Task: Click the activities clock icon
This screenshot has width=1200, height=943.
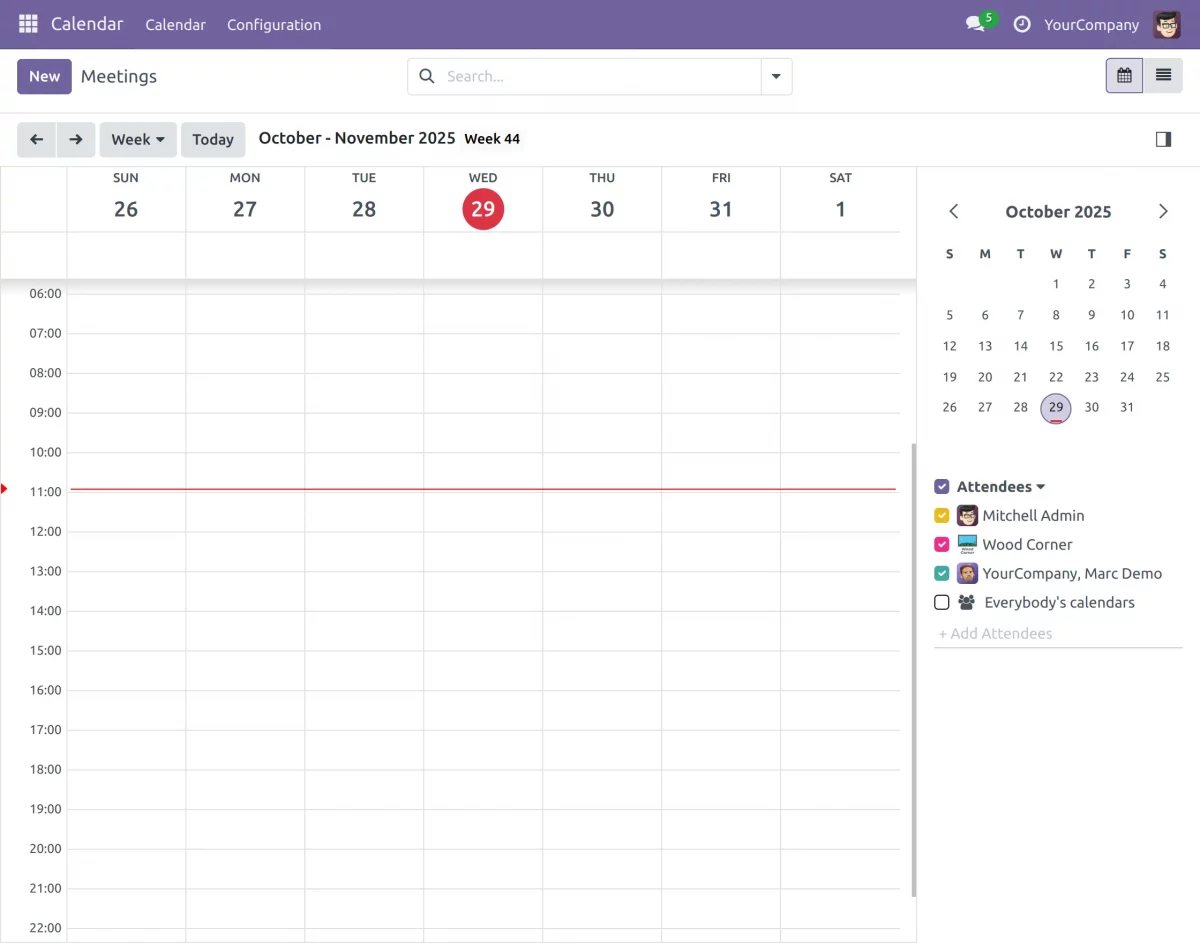Action: click(1022, 24)
